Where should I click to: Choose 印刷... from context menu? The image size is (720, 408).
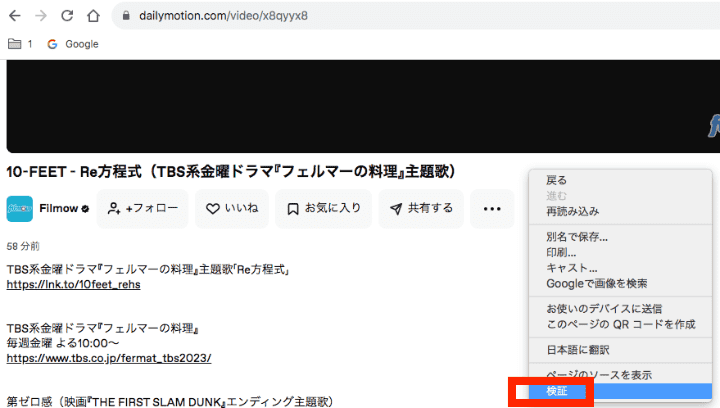point(620,252)
